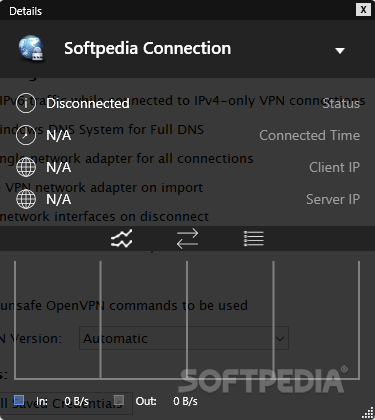Click the Server IP label
Screen dimensions: 375x420
point(333,199)
